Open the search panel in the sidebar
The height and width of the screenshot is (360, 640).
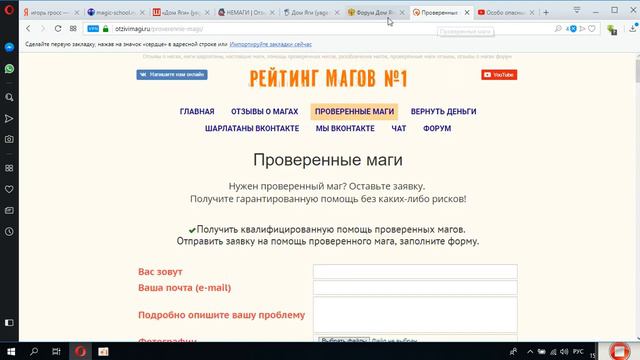click(9, 97)
